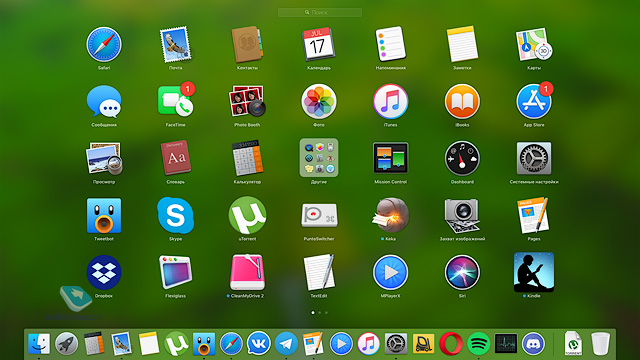Launch Notes (Заметки) from Launchpad grid
Image resolution: width=640 pixels, height=360 pixels.
(462, 44)
